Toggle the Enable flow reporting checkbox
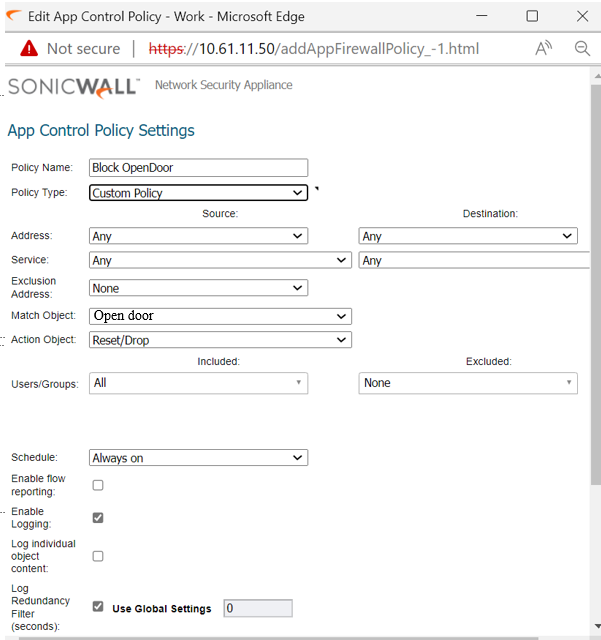 98,485
